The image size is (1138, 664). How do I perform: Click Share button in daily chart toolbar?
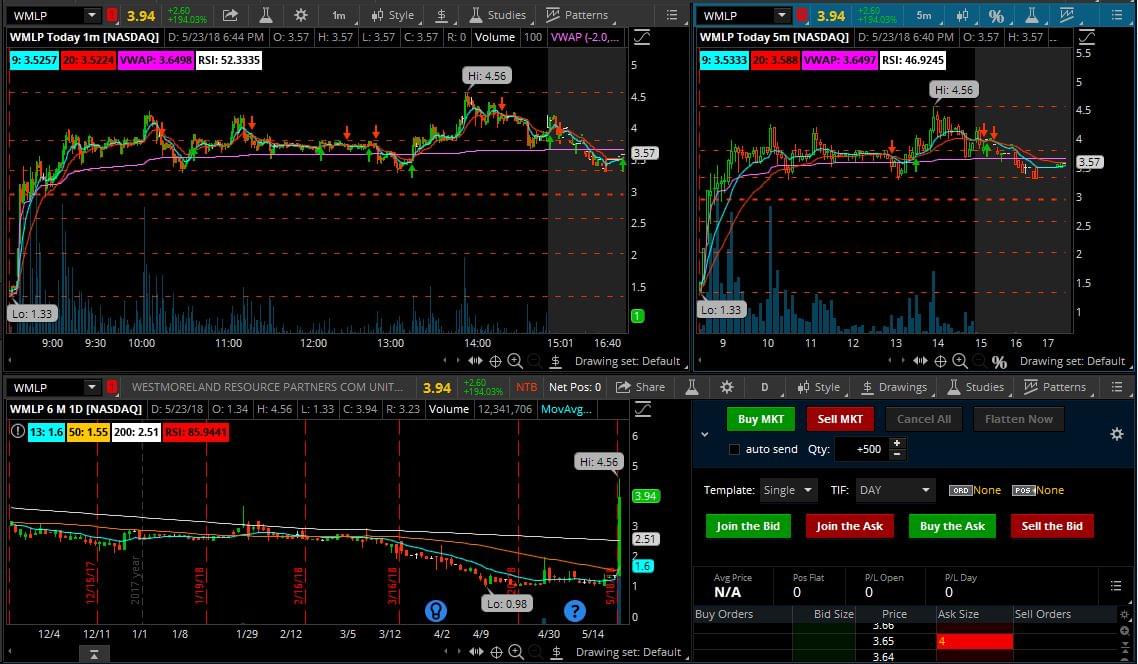pos(641,387)
